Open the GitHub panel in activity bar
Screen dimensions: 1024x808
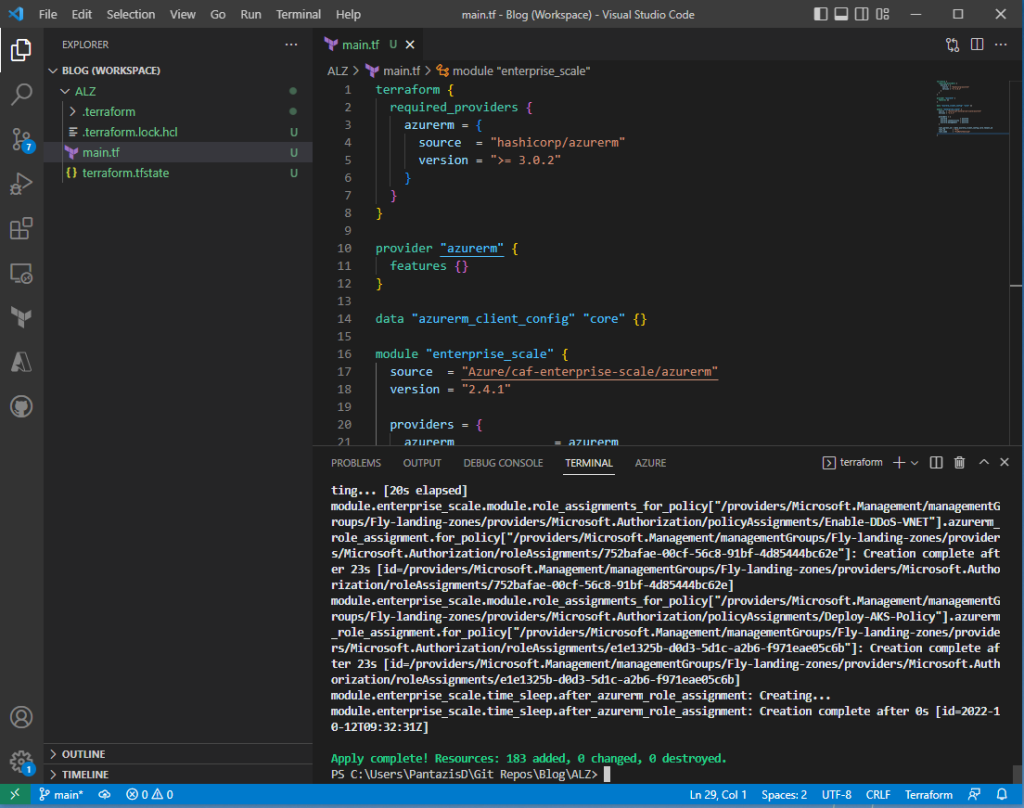21,406
